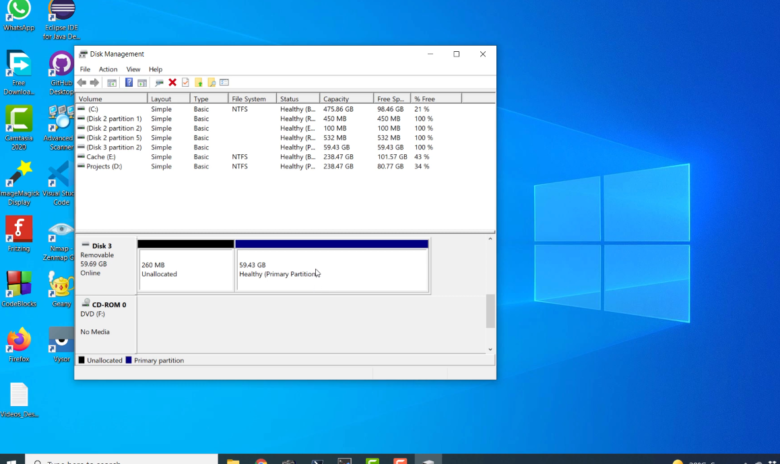Click the settings list view toolbar icon
This screenshot has width=780, height=464.
[x=224, y=83]
